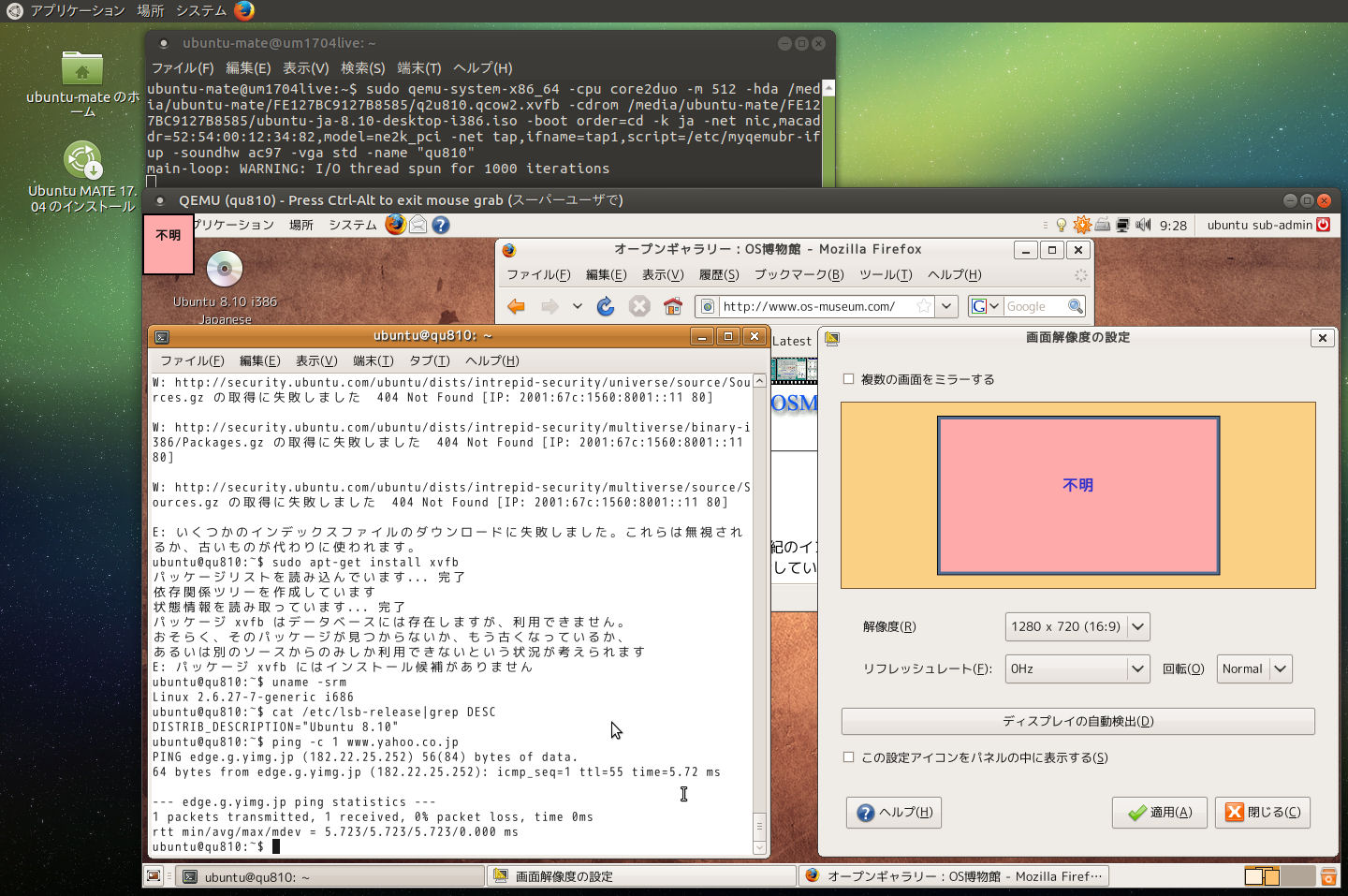Click the guest terminal scrollbar up arrow
Screen dimensions: 1348x896
click(759, 381)
